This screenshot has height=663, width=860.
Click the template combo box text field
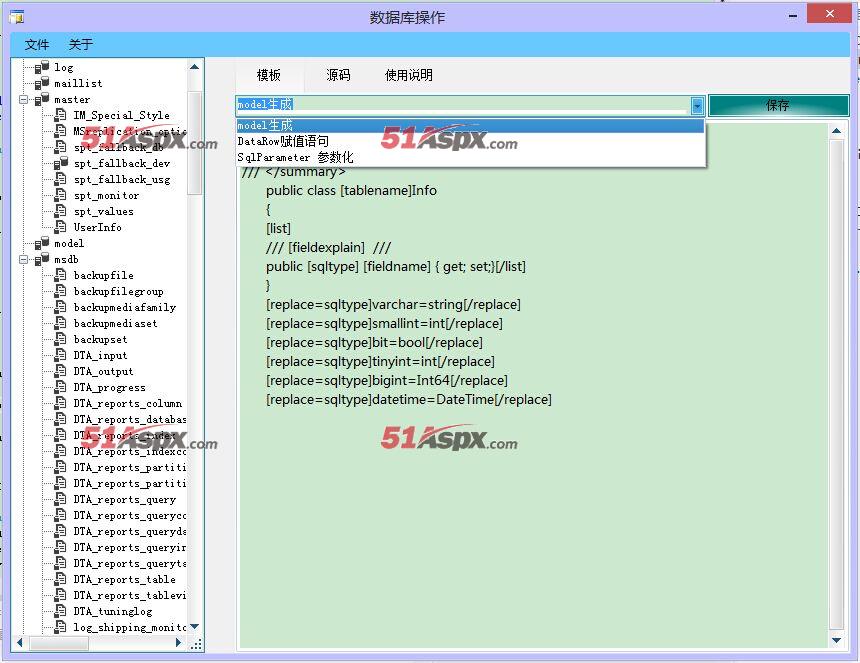pyautogui.click(x=463, y=105)
